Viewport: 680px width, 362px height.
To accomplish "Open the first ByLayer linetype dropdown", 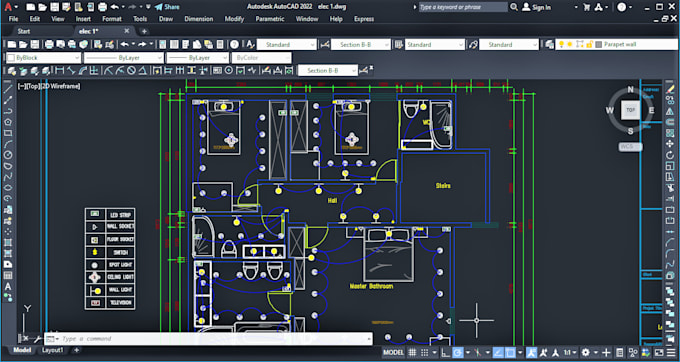I will tap(124, 58).
